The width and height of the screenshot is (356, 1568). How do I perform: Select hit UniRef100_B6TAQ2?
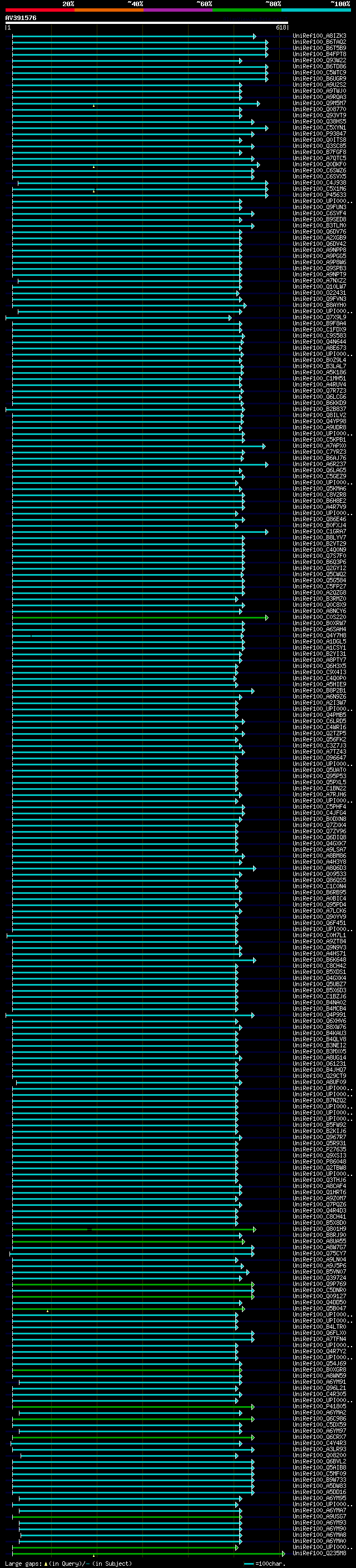point(319,42)
